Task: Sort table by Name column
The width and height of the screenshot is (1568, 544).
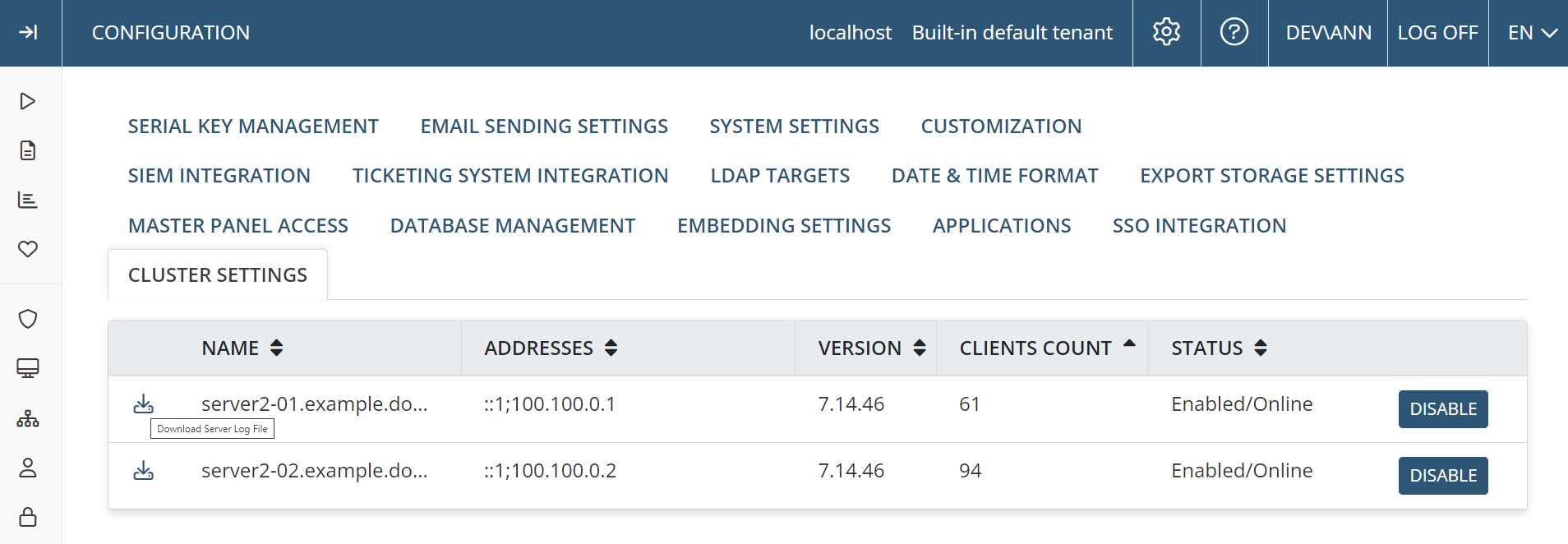Action: point(276,348)
